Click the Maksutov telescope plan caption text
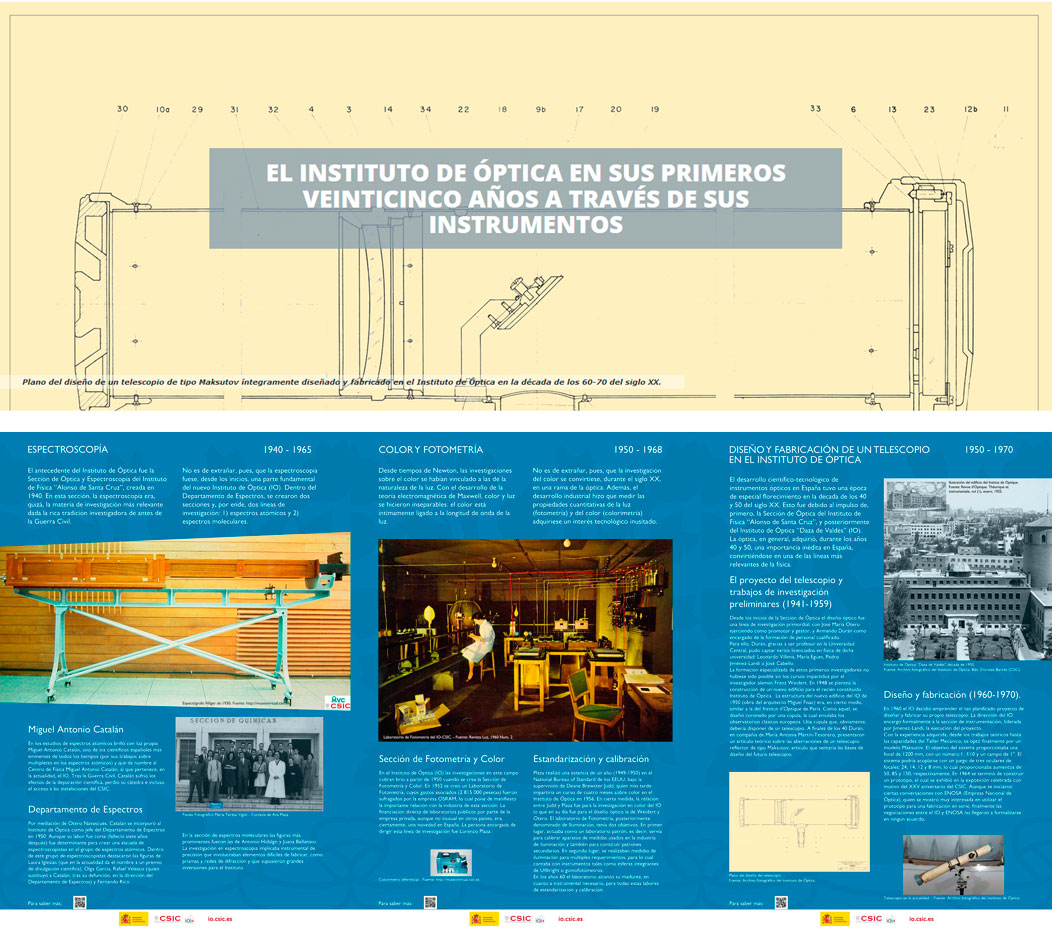The image size is (1052, 928). pyautogui.click(x=341, y=382)
